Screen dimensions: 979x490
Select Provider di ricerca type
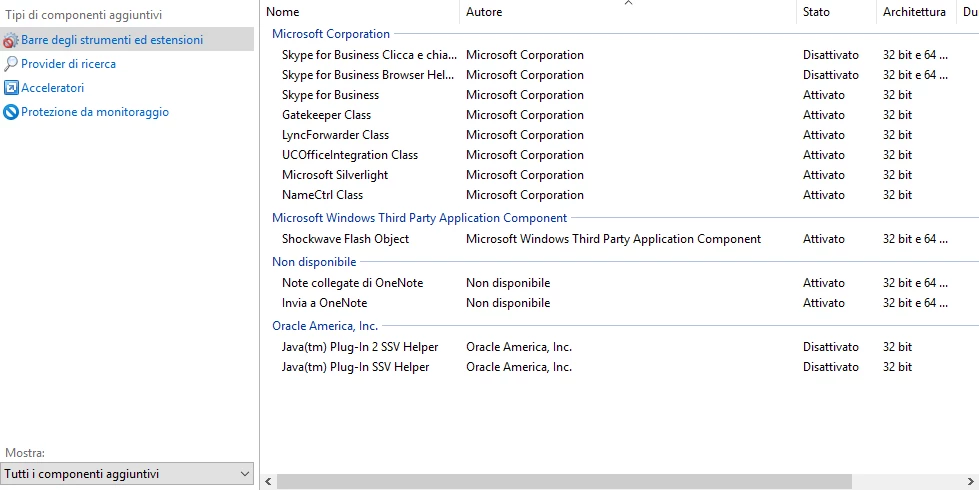(68, 64)
